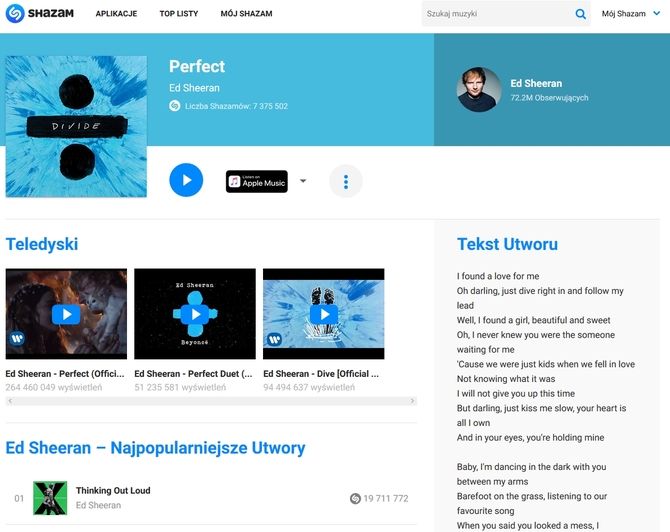Expand the streaming options arrow beside Apple Music
The height and width of the screenshot is (532, 670).
(303, 181)
